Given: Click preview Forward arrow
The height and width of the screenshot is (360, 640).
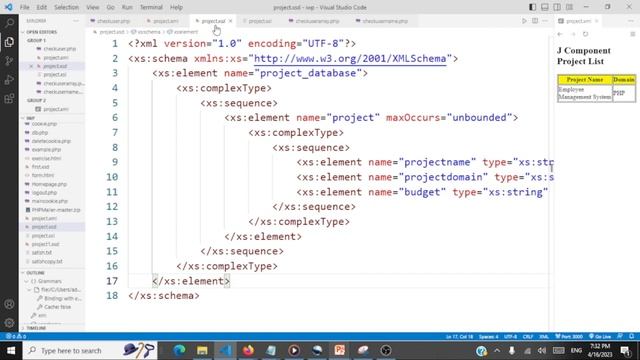Looking at the screenshot, I should pos(573,34).
